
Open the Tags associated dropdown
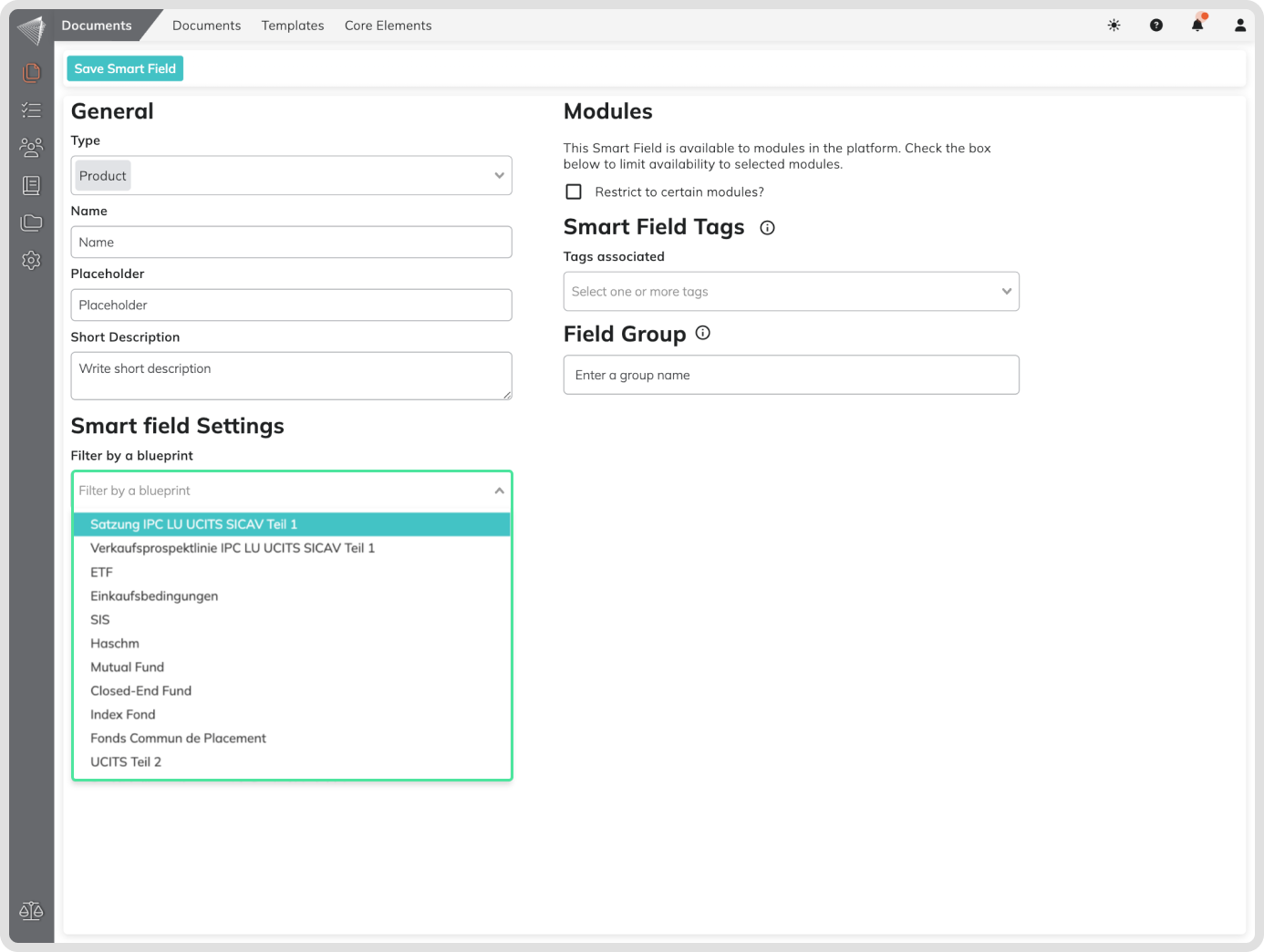(791, 292)
